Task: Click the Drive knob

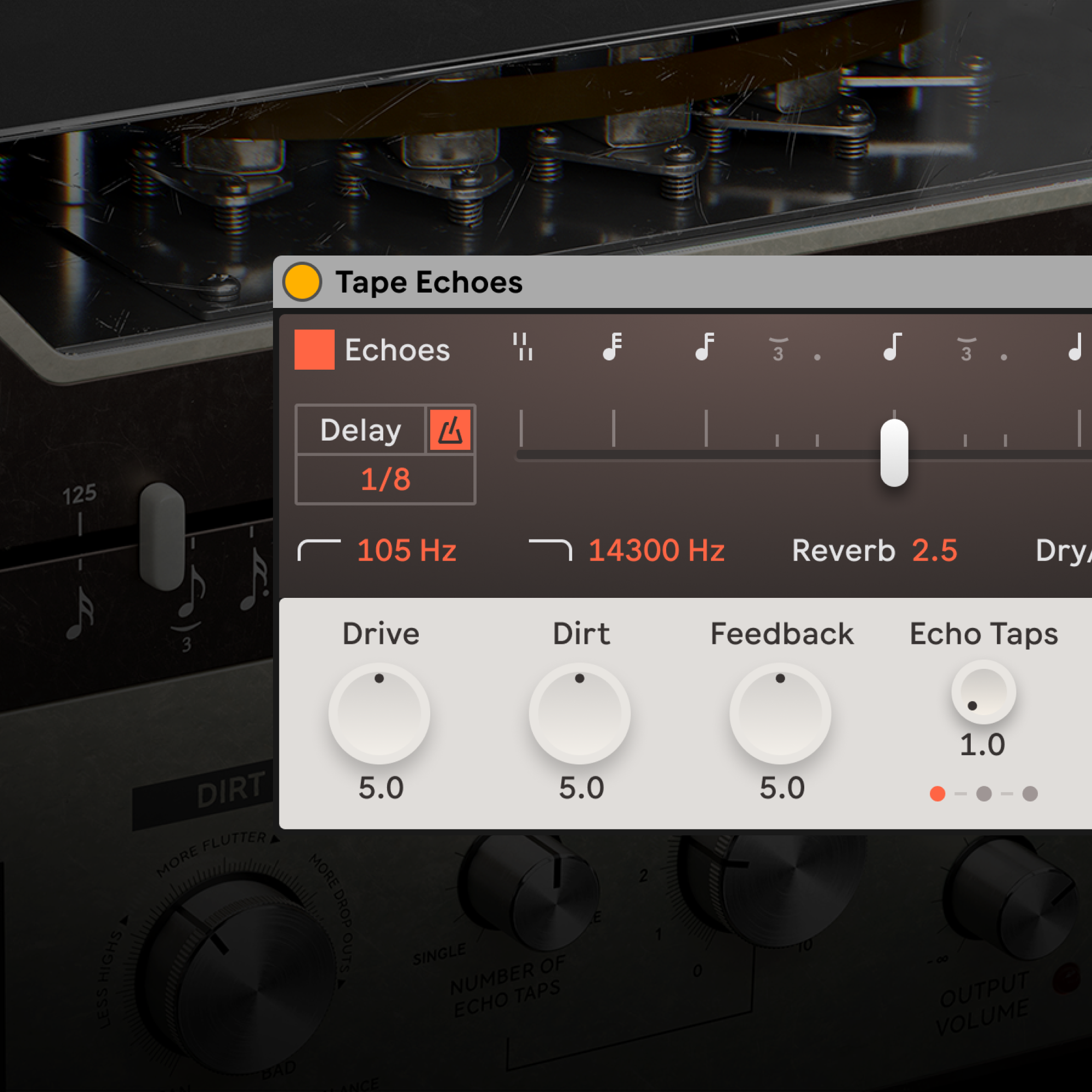Action: (x=379, y=713)
